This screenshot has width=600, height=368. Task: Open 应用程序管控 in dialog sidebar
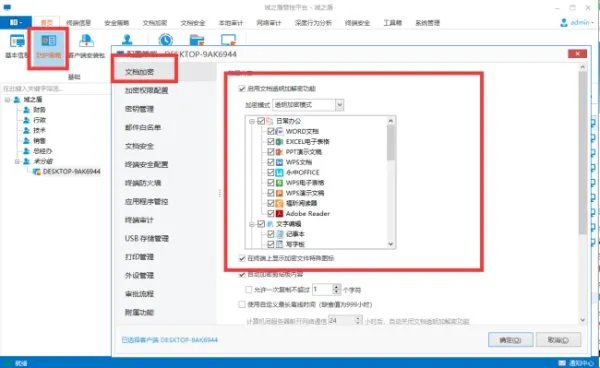147,202
